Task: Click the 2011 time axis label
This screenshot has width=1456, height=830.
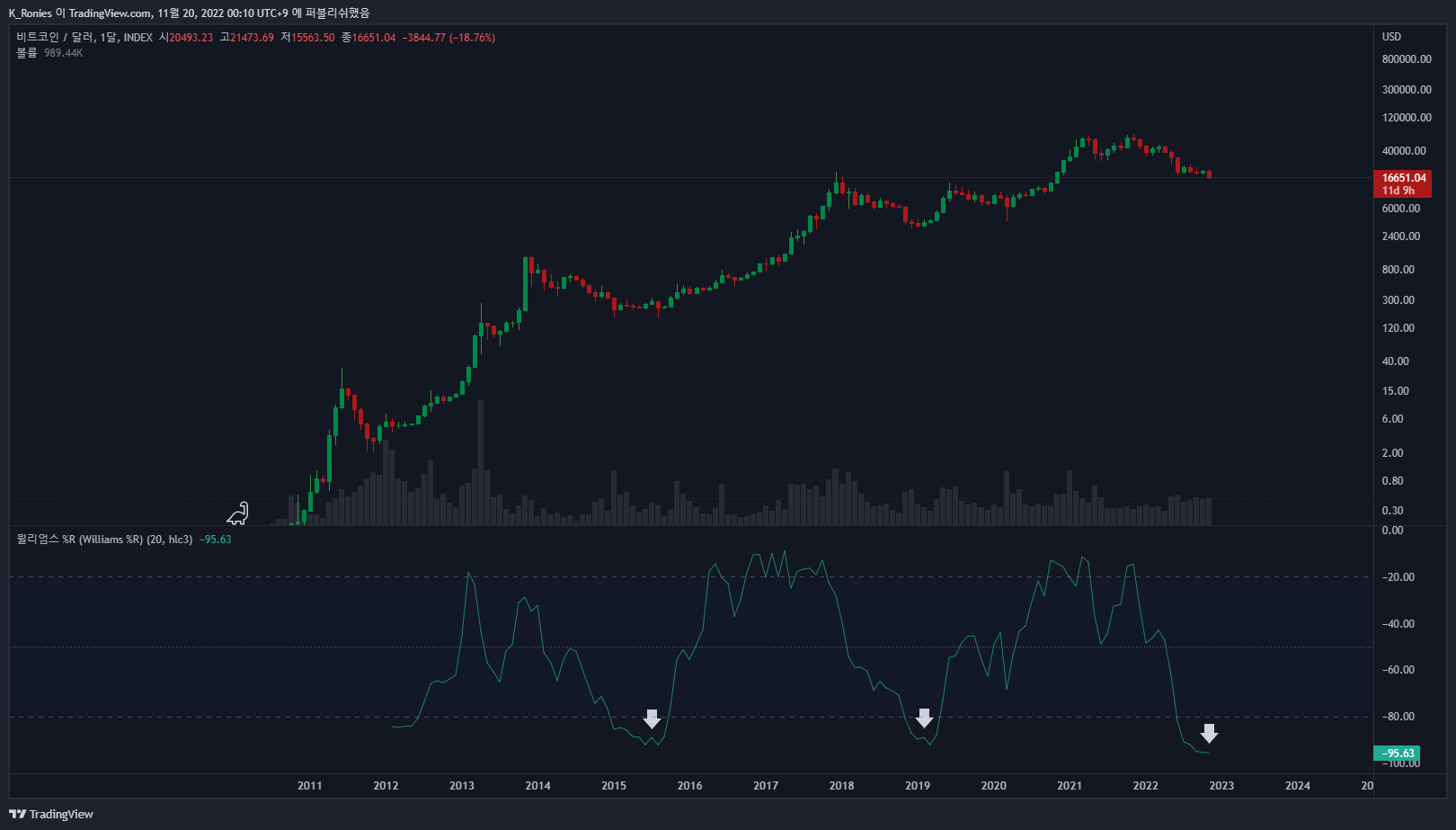Action: pyautogui.click(x=310, y=786)
